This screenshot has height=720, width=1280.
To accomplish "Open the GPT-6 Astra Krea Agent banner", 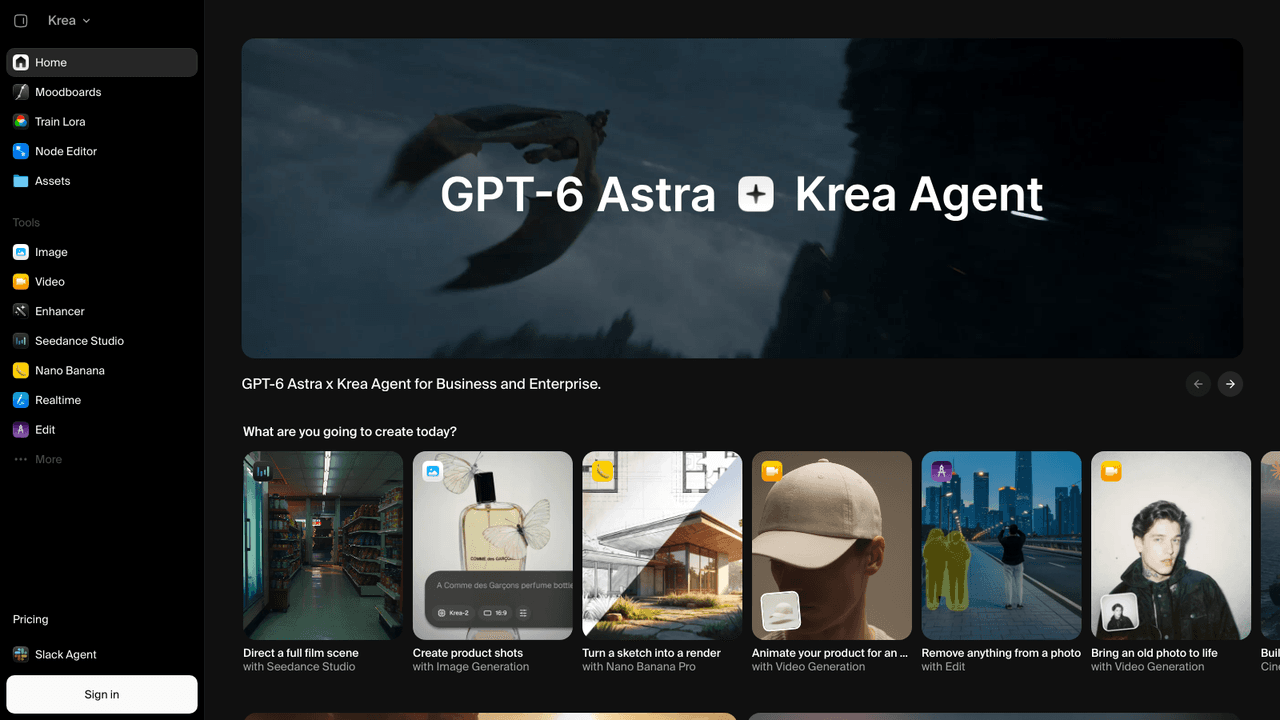I will pos(742,198).
